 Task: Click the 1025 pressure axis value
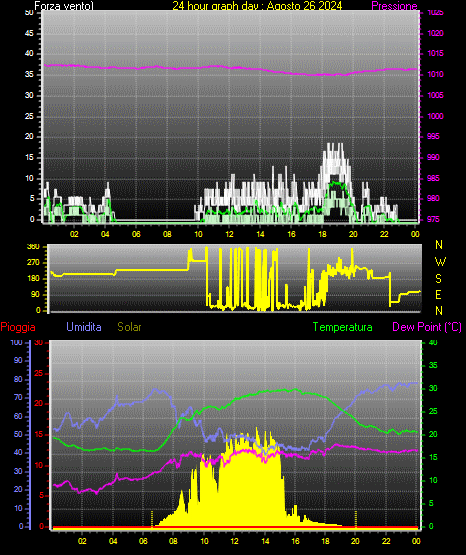coord(435,13)
